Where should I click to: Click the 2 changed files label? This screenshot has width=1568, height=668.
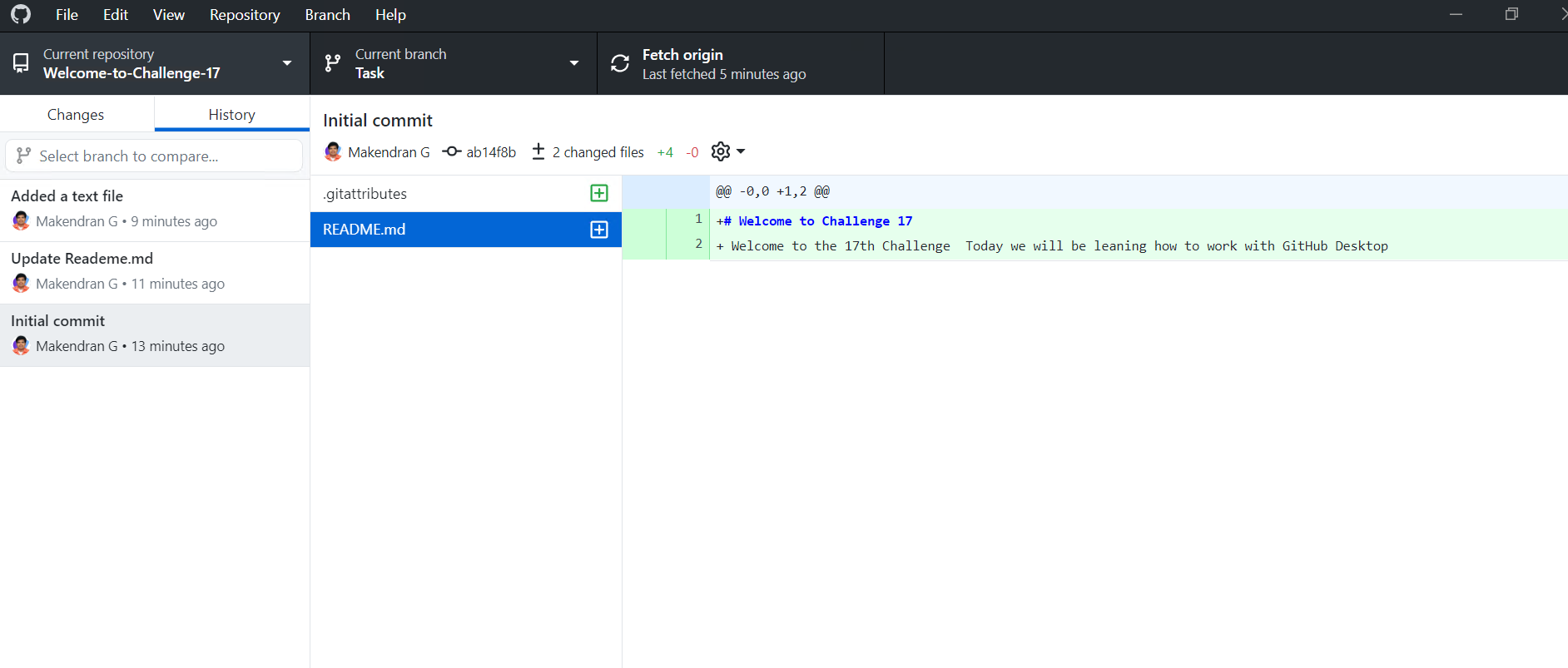click(598, 152)
